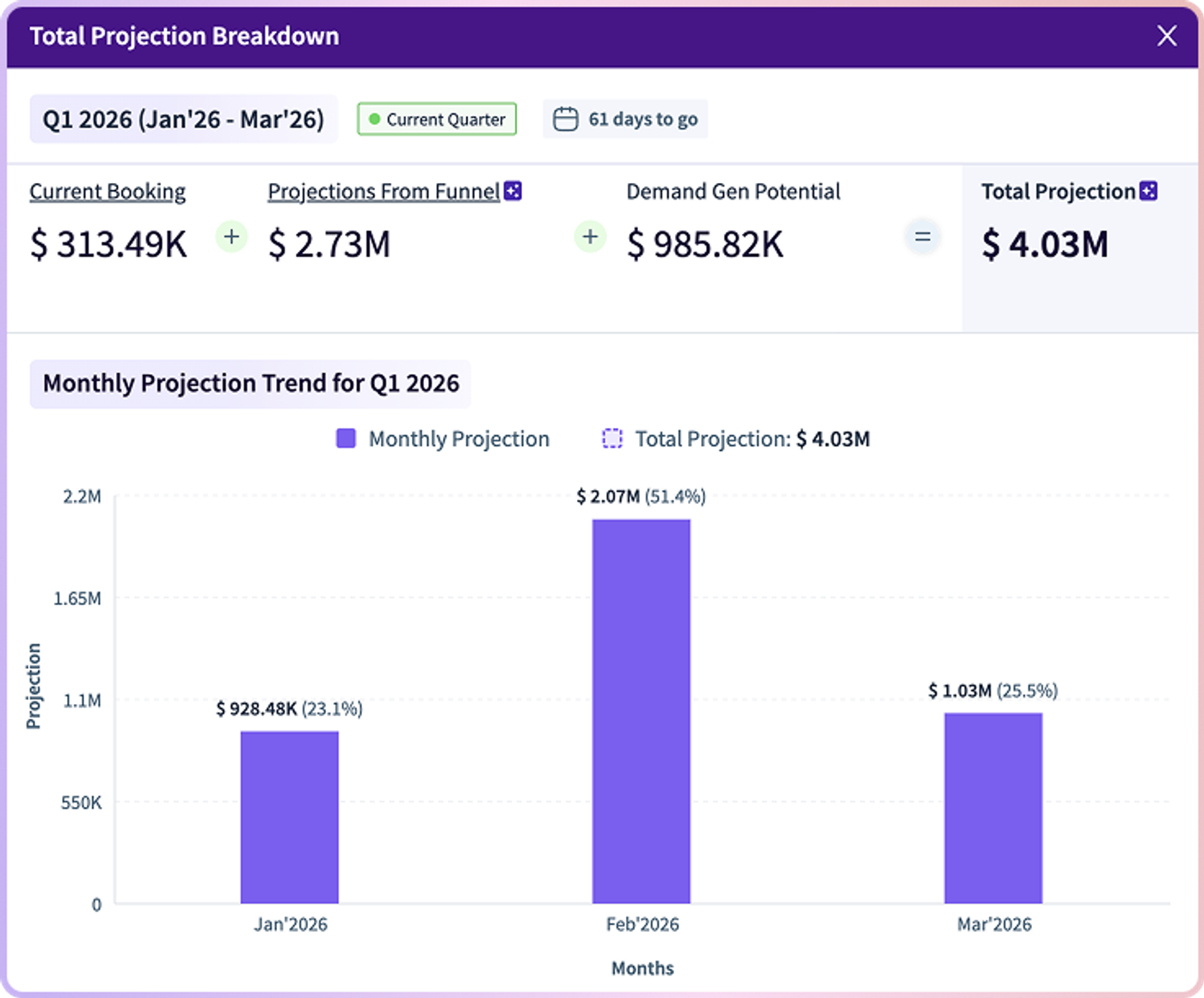Select the Mar'2026 projection bar
This screenshot has height=998, width=1204.
pos(993,808)
